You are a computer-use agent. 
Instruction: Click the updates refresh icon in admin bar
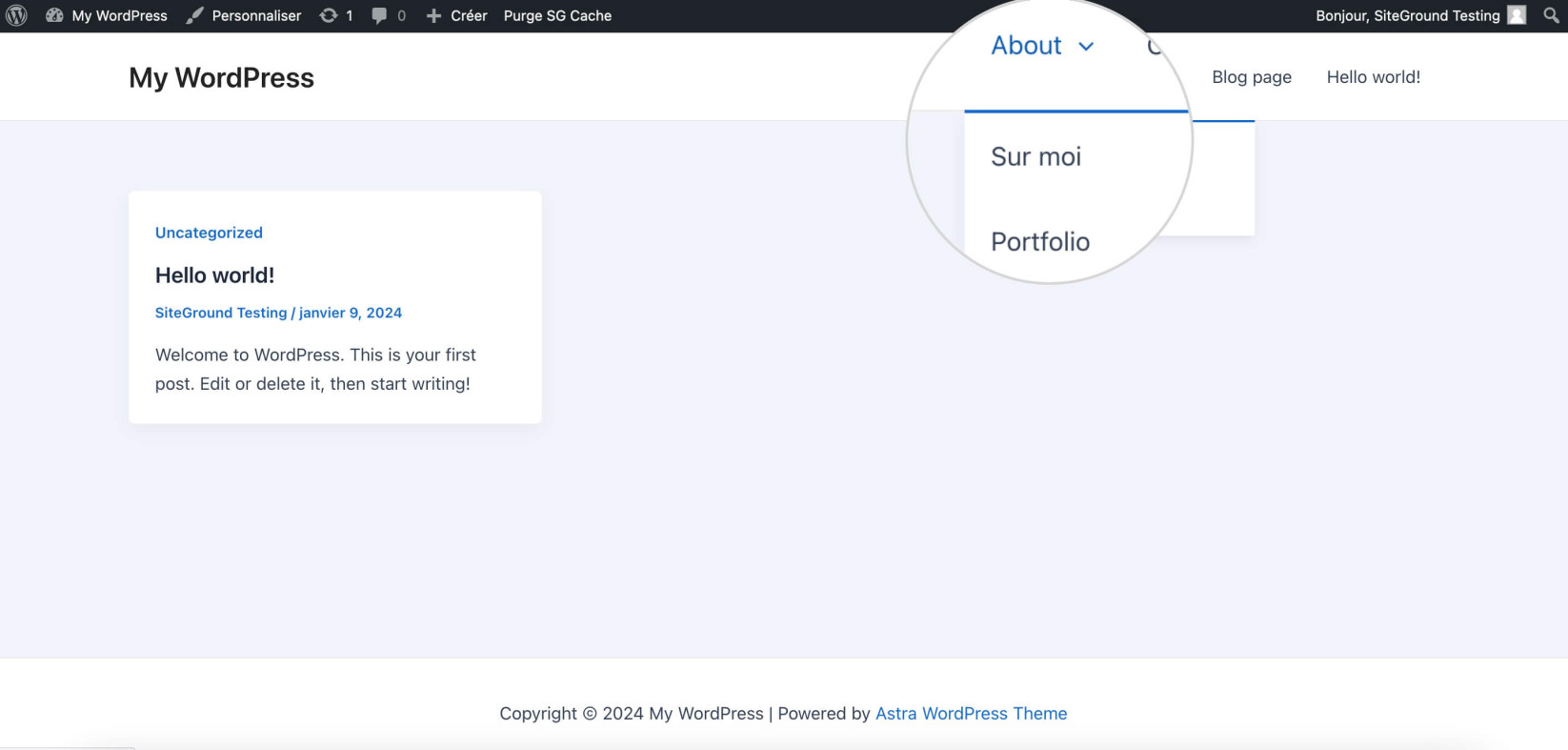click(x=329, y=15)
